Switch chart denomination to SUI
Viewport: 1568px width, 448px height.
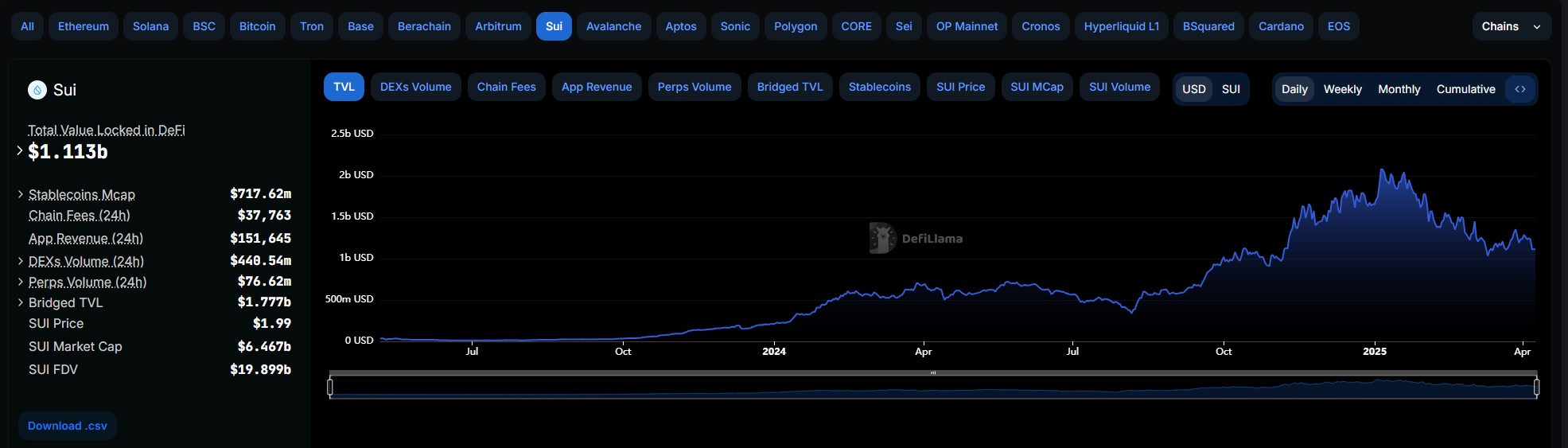pos(1231,89)
